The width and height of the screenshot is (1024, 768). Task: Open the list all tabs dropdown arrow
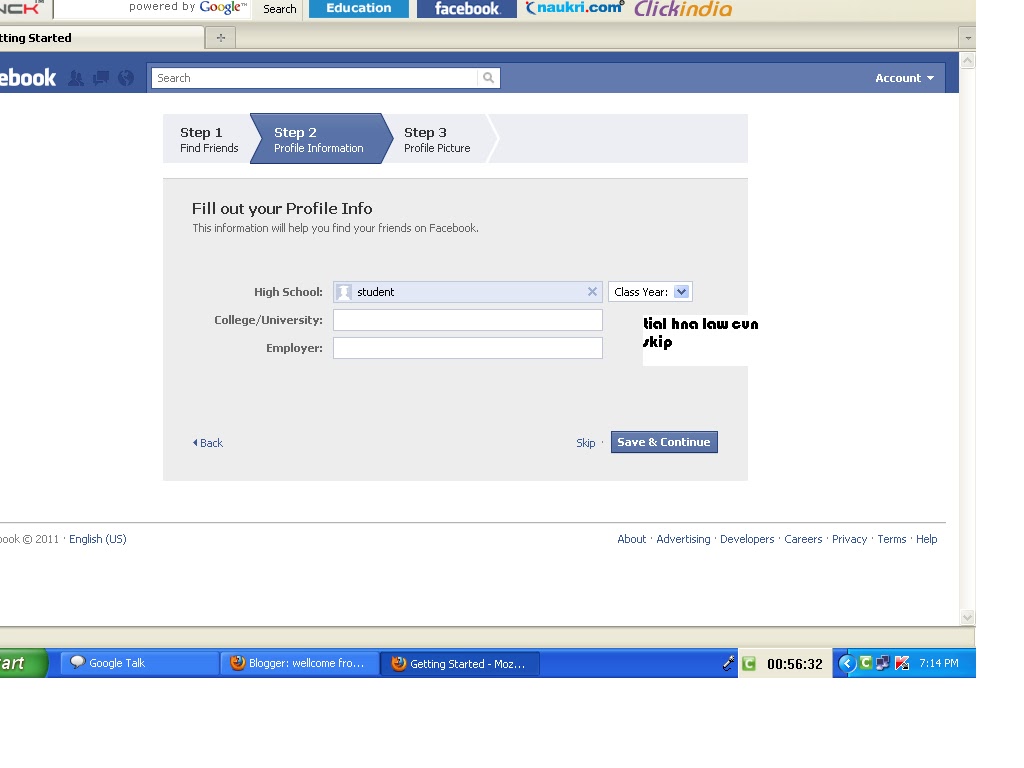tap(968, 38)
